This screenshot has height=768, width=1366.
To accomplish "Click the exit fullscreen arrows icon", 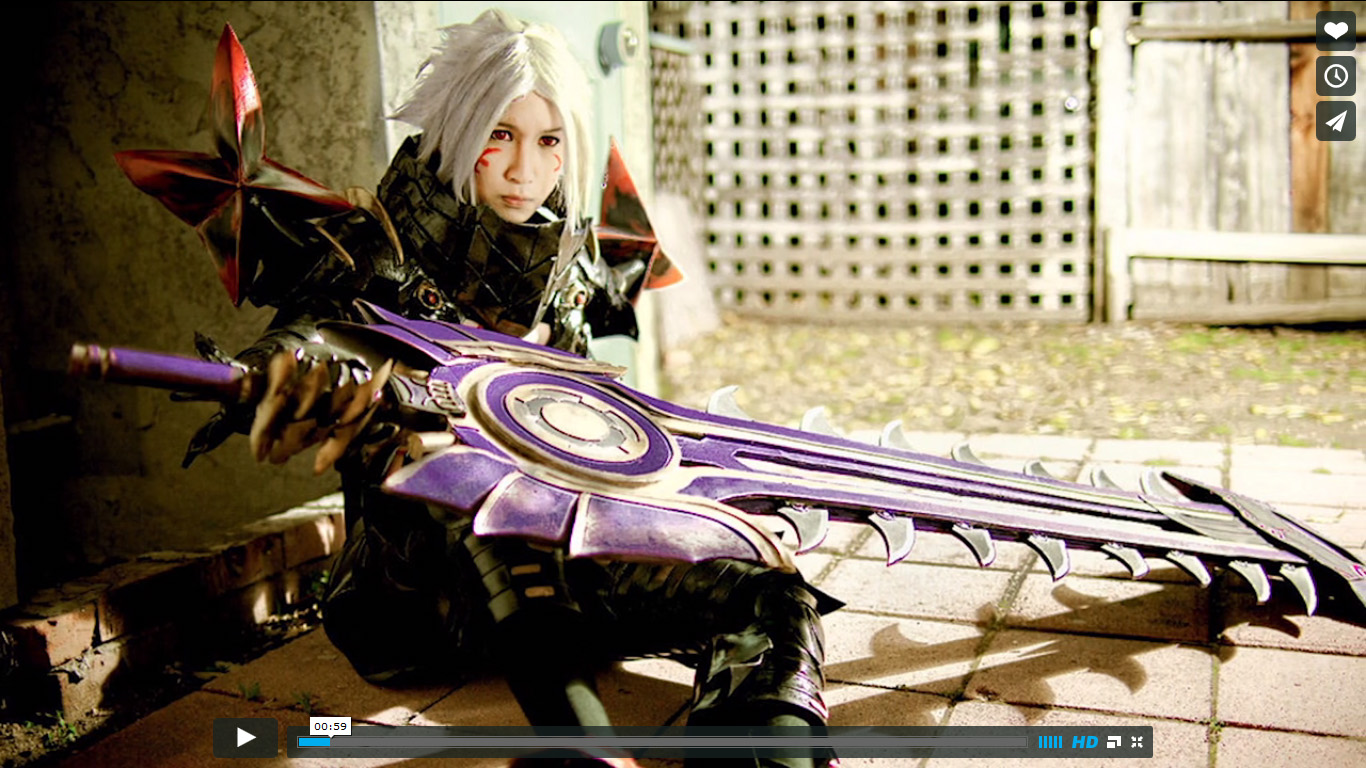I will (1137, 742).
